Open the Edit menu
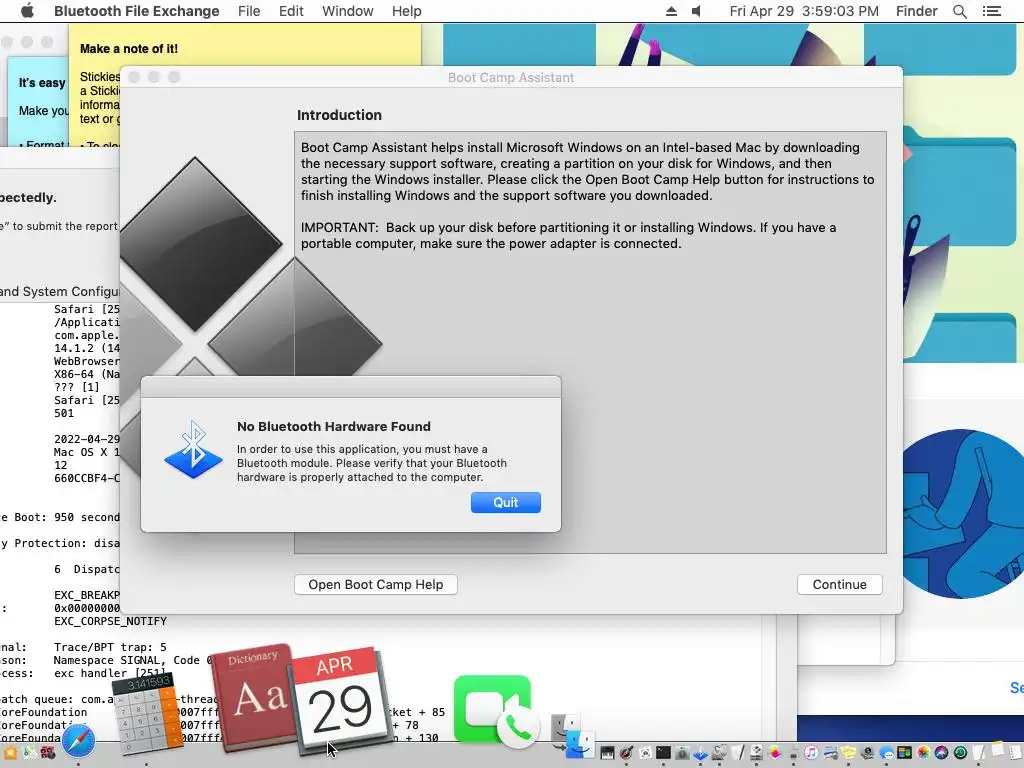Viewport: 1024px width, 768px height. [291, 11]
